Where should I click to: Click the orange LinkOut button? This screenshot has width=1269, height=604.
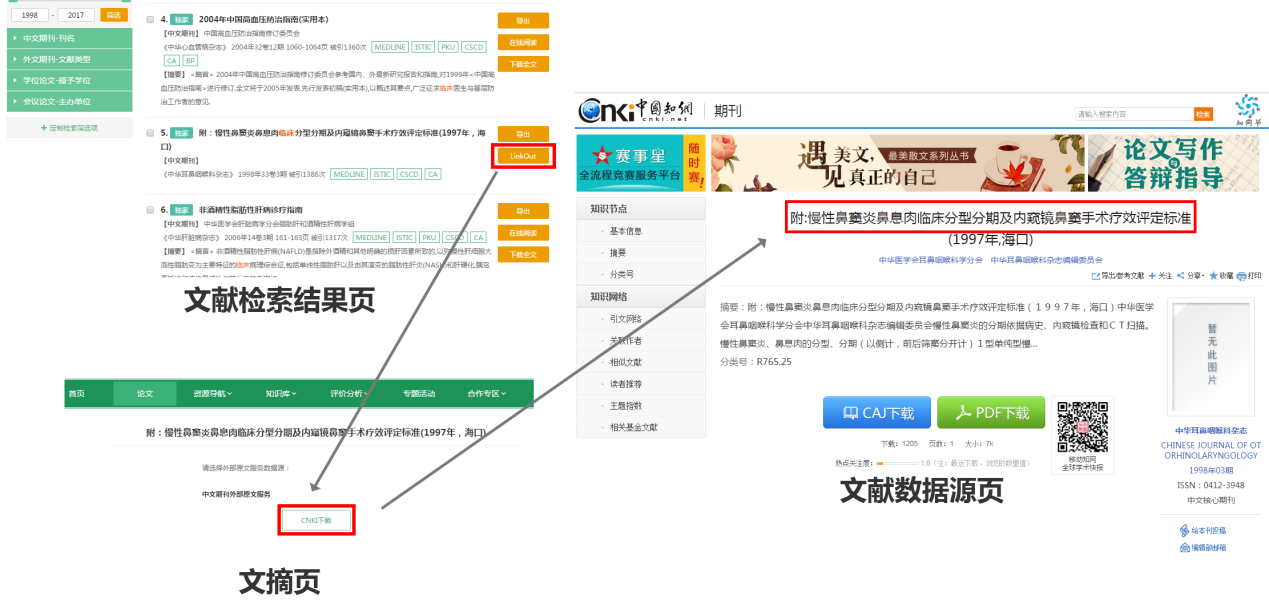523,156
